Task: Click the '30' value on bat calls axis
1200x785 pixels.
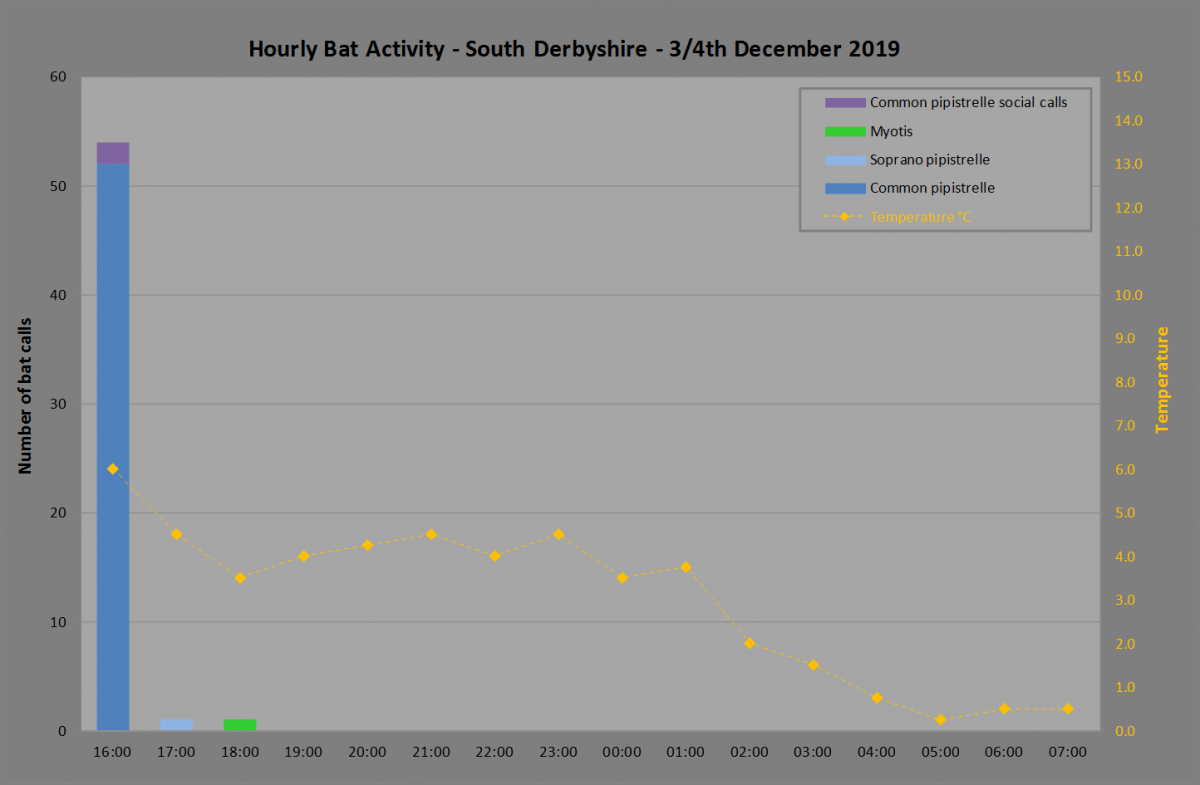Action: point(58,404)
